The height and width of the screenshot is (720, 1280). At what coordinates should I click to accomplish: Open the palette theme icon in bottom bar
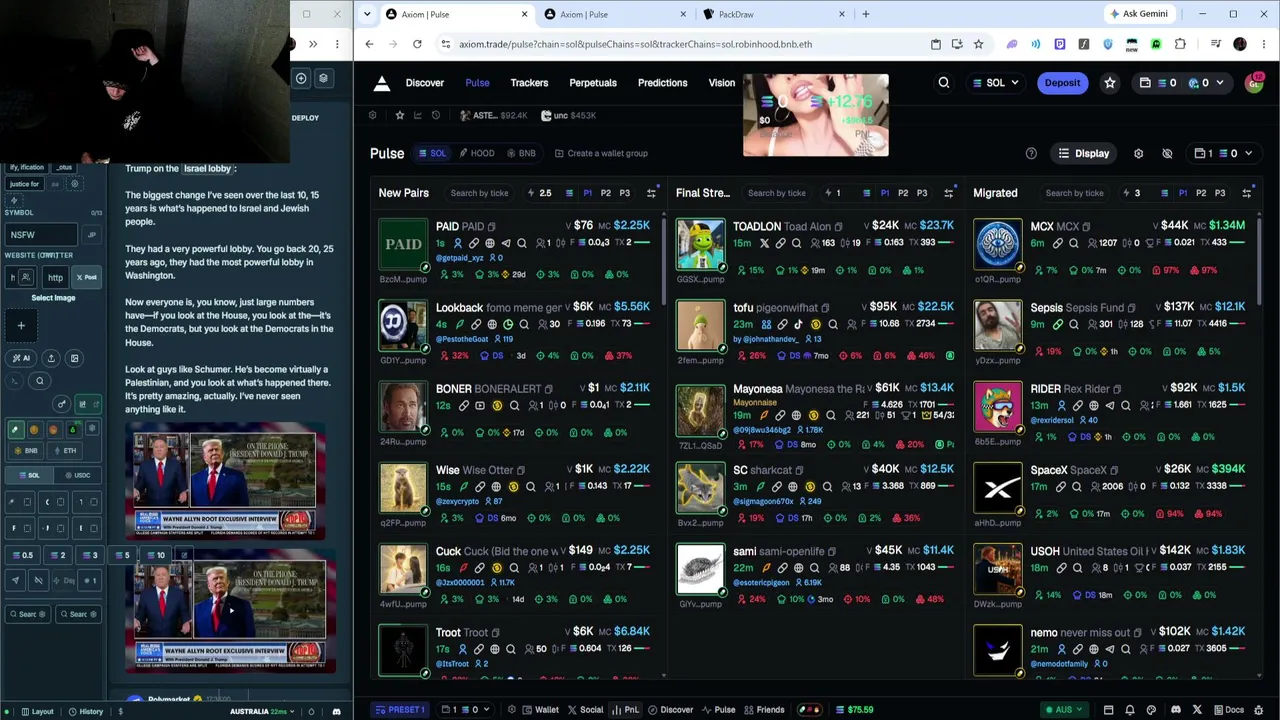coord(1152,710)
